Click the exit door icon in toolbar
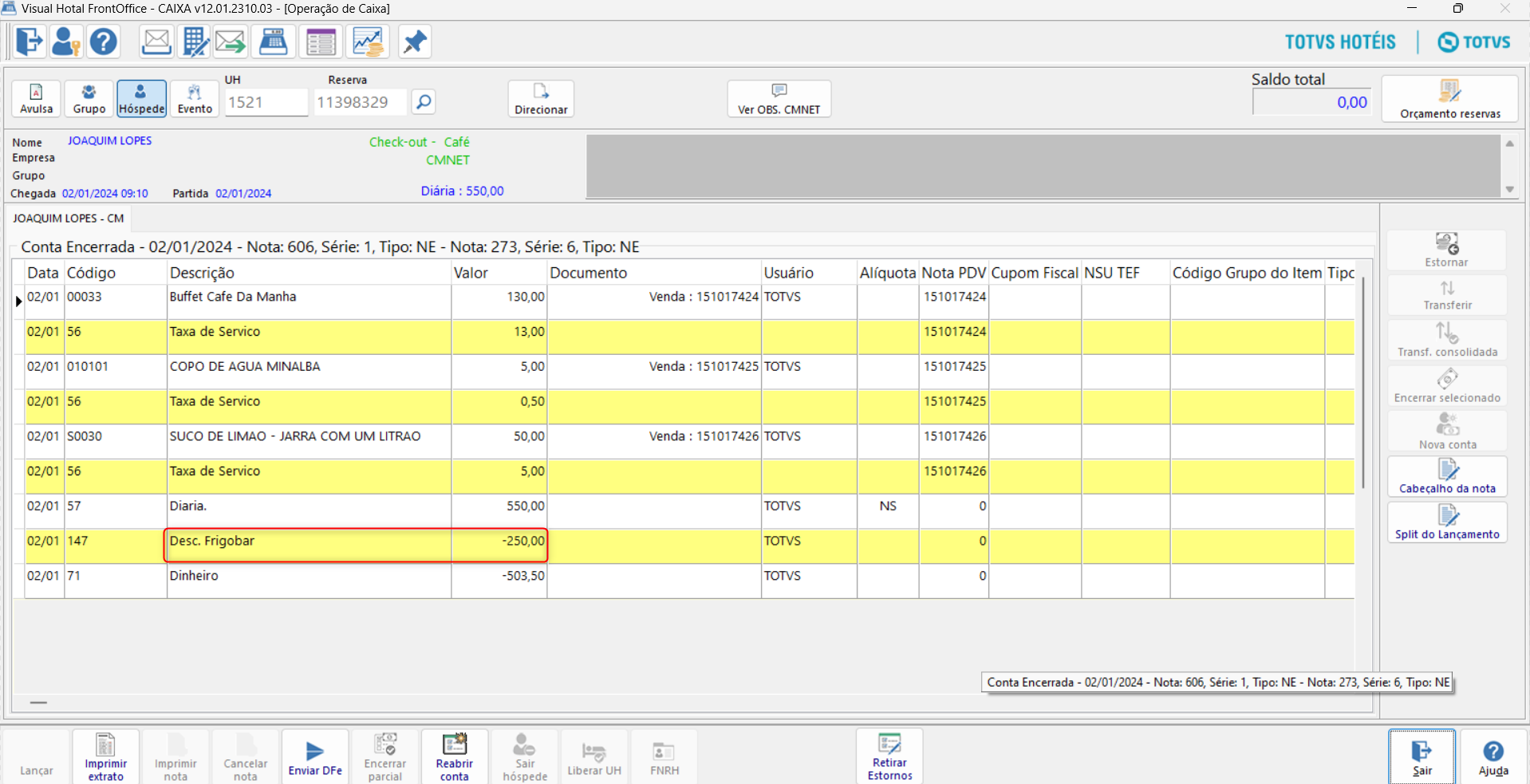This screenshot has height=784, width=1530. 30,41
